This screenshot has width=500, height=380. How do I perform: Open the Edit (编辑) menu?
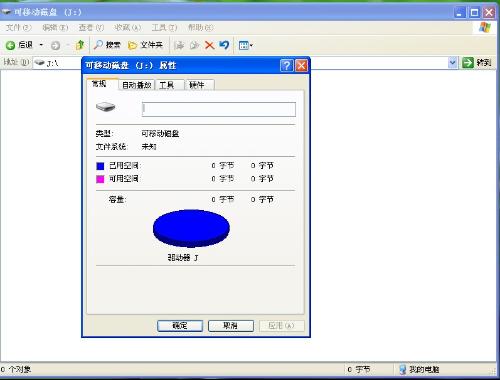[x=55, y=27]
